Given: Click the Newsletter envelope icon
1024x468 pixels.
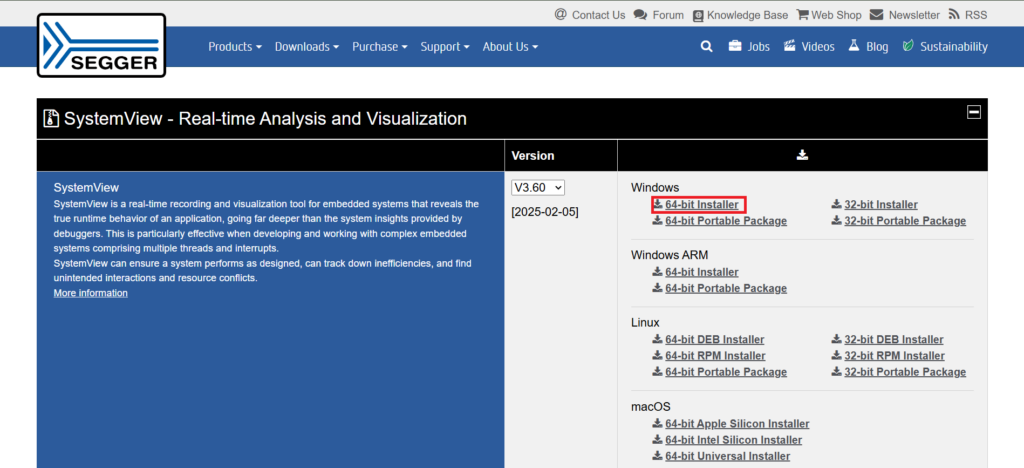Looking at the screenshot, I should pyautogui.click(x=876, y=14).
